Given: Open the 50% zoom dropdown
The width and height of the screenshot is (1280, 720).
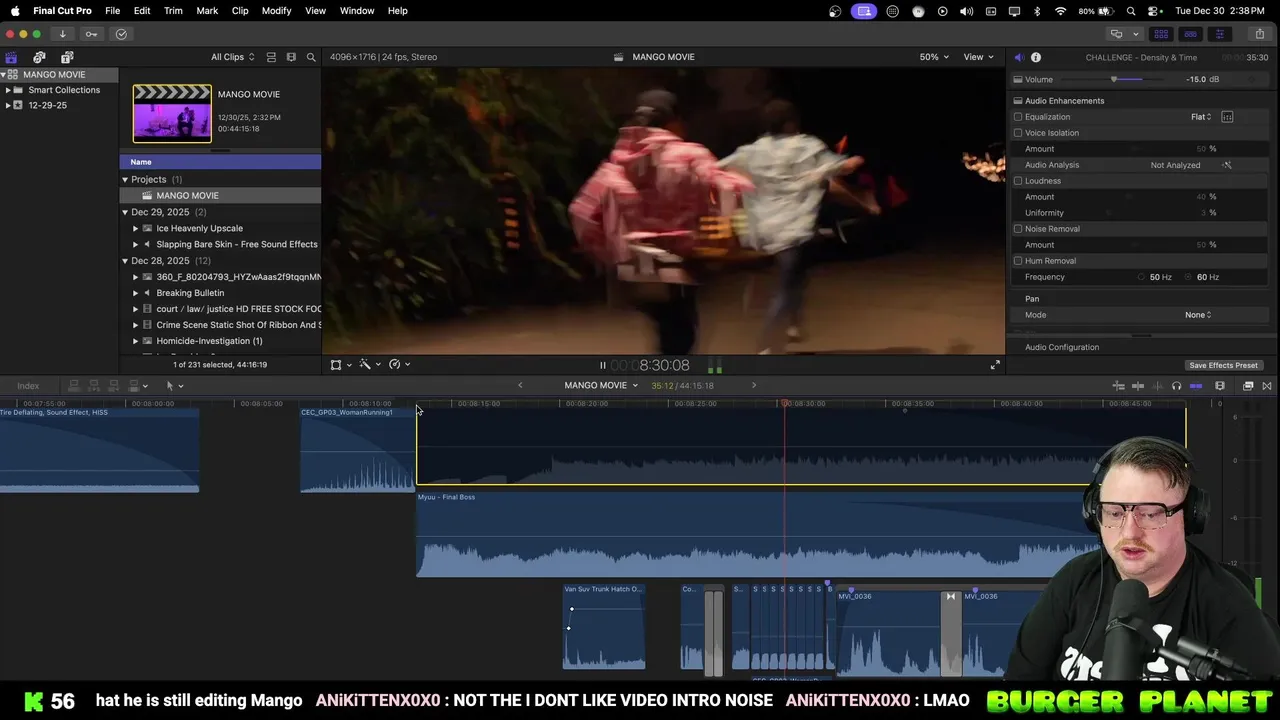Looking at the screenshot, I should point(935,57).
